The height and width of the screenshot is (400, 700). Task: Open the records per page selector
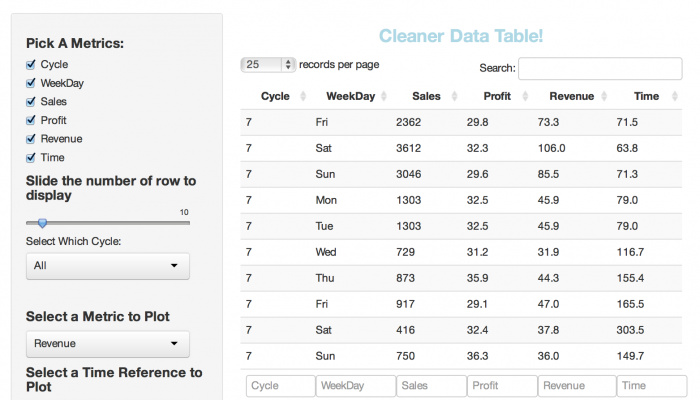(x=268, y=64)
